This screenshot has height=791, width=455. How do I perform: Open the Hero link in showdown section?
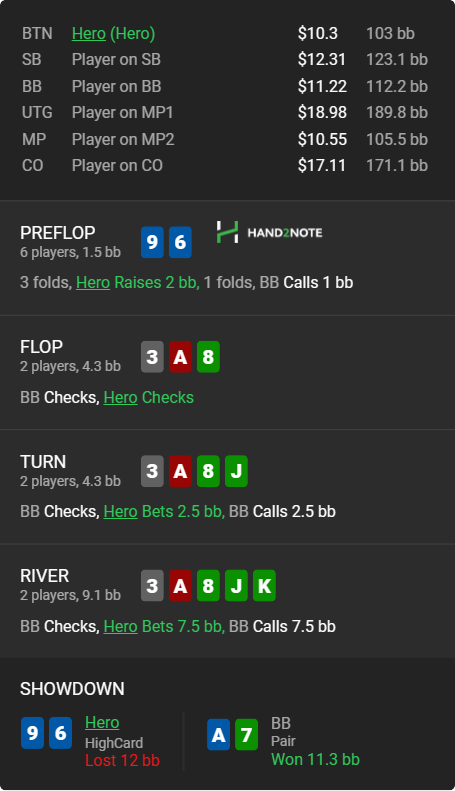(102, 722)
